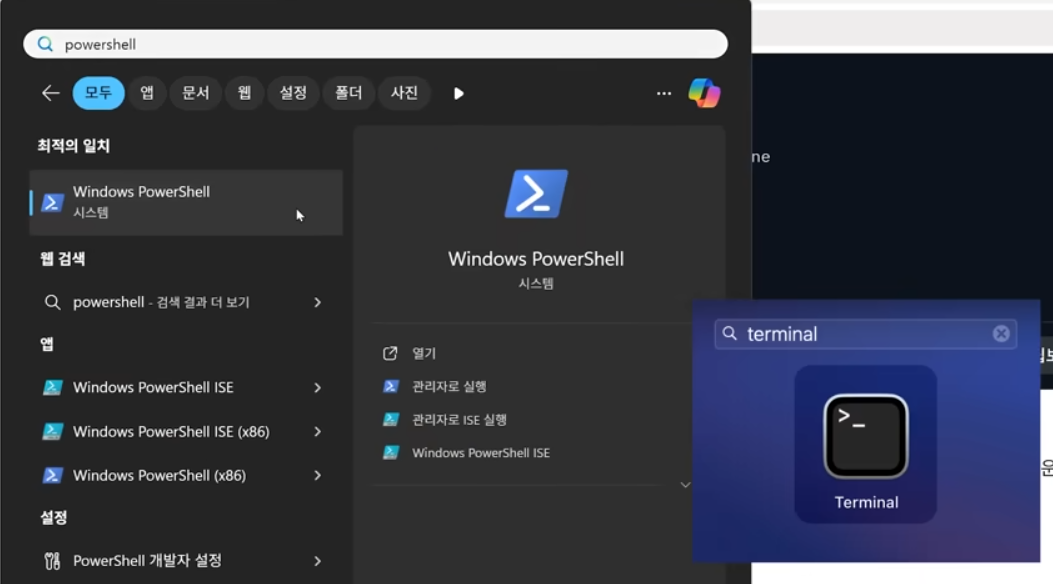Launch the Terminal app icon
The width and height of the screenshot is (1053, 584).
point(866,436)
